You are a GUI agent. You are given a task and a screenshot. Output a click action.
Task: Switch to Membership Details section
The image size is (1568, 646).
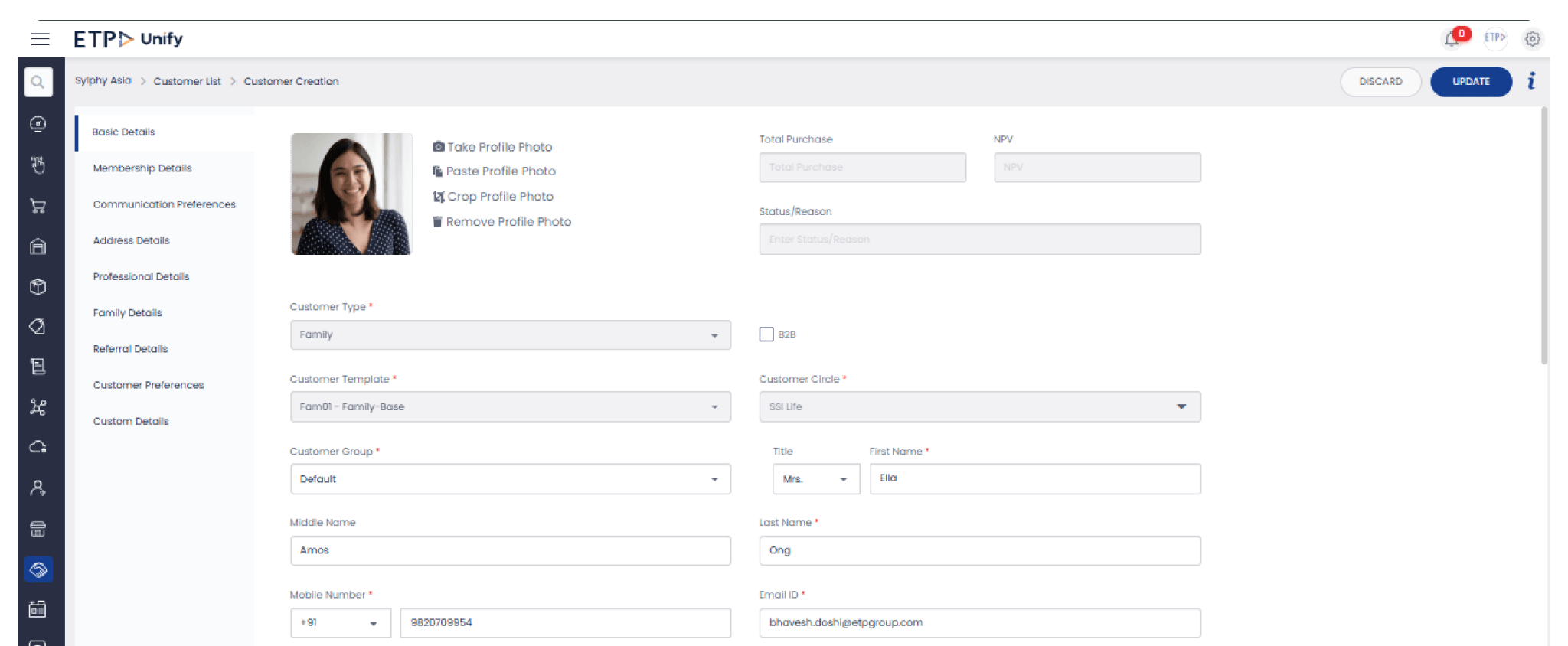142,168
